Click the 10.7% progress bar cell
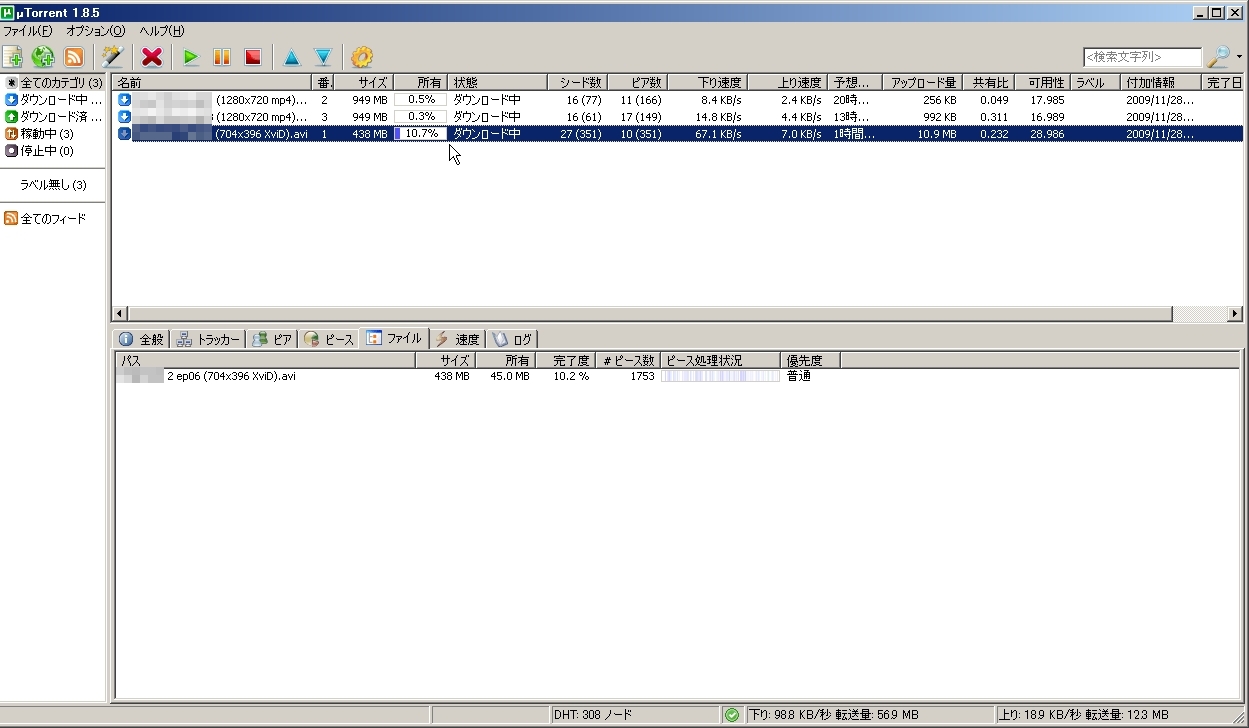This screenshot has width=1249, height=728. 420,134
